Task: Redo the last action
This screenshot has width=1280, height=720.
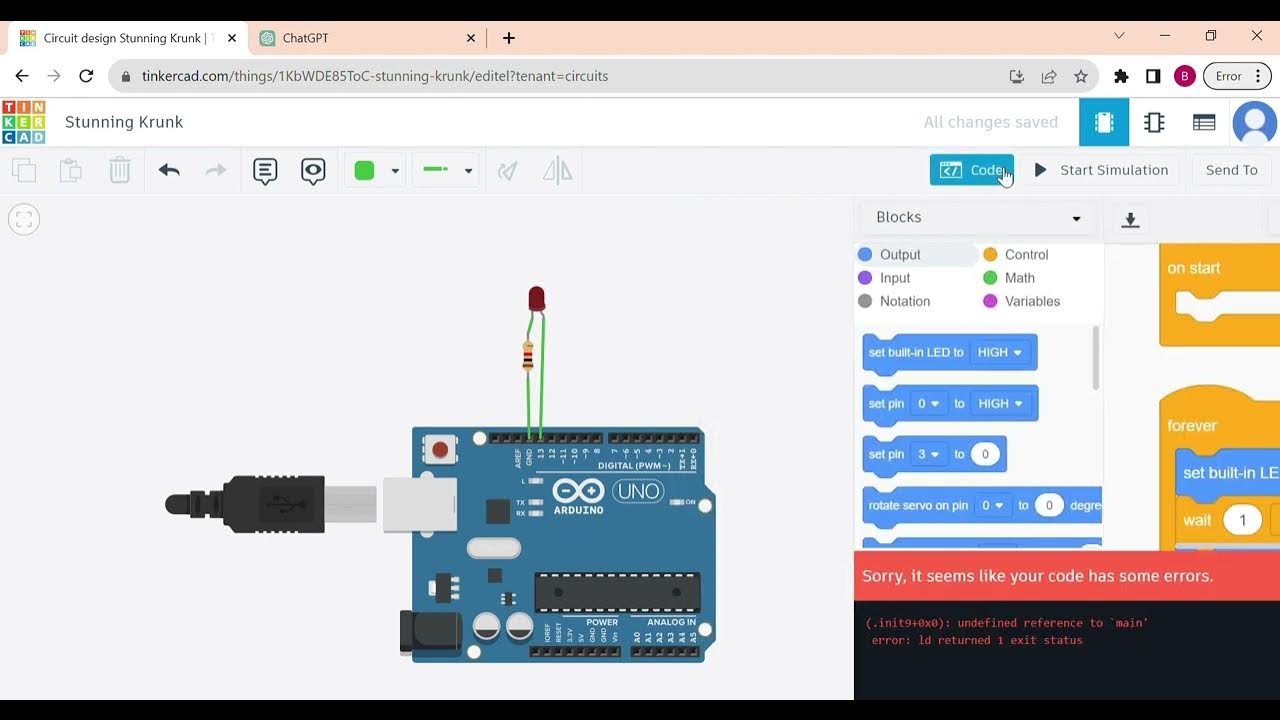Action: pos(215,170)
